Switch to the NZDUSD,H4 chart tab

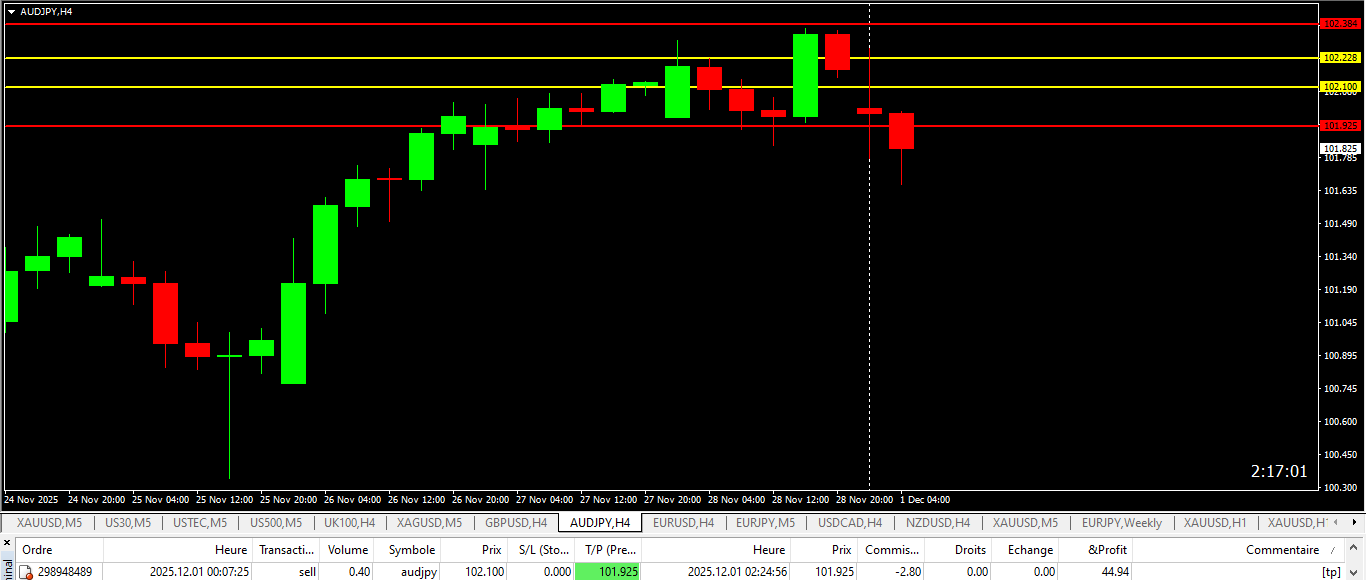[938, 523]
